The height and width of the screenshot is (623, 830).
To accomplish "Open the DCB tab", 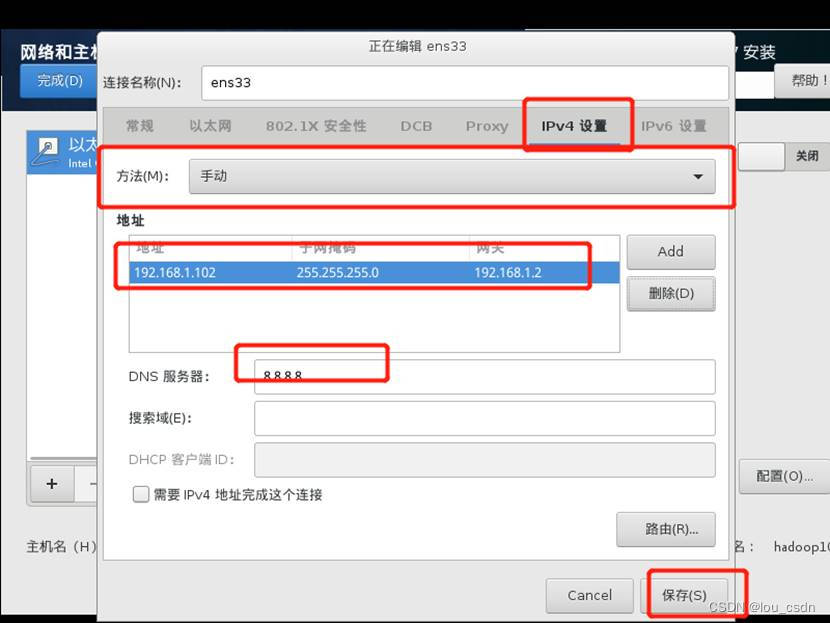I will coord(416,126).
